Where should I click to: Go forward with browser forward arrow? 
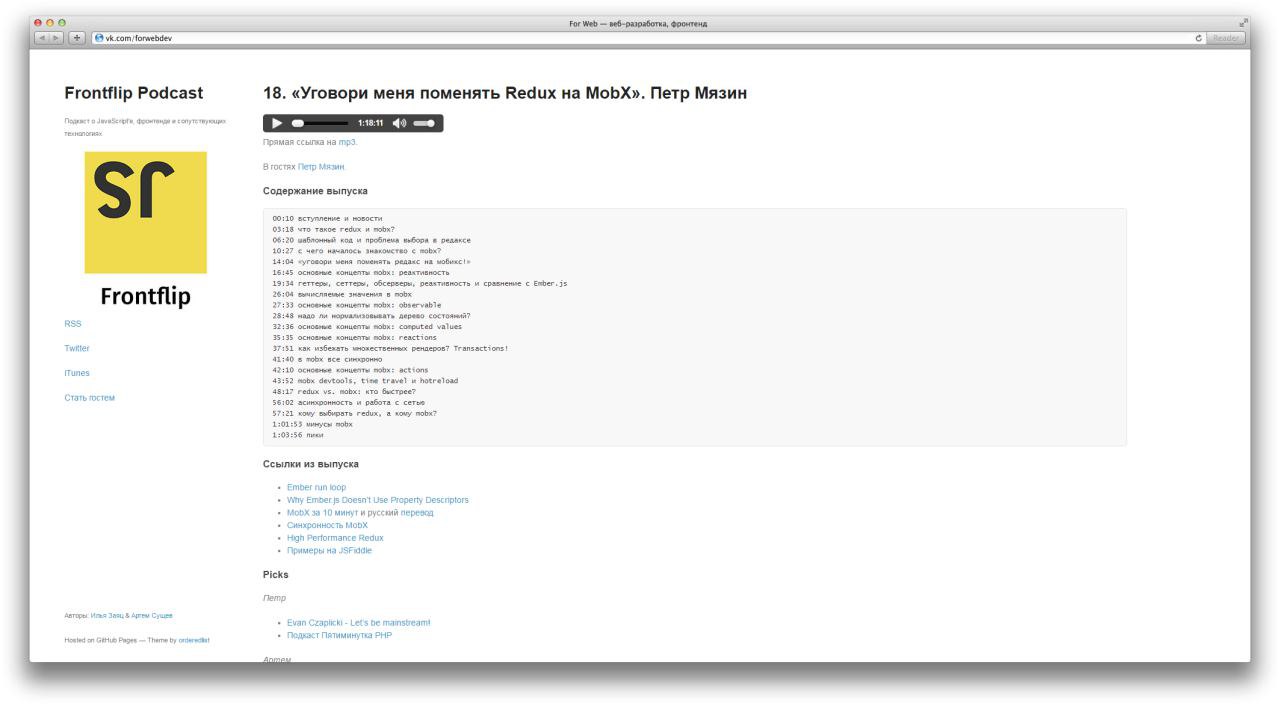pyautogui.click(x=57, y=38)
